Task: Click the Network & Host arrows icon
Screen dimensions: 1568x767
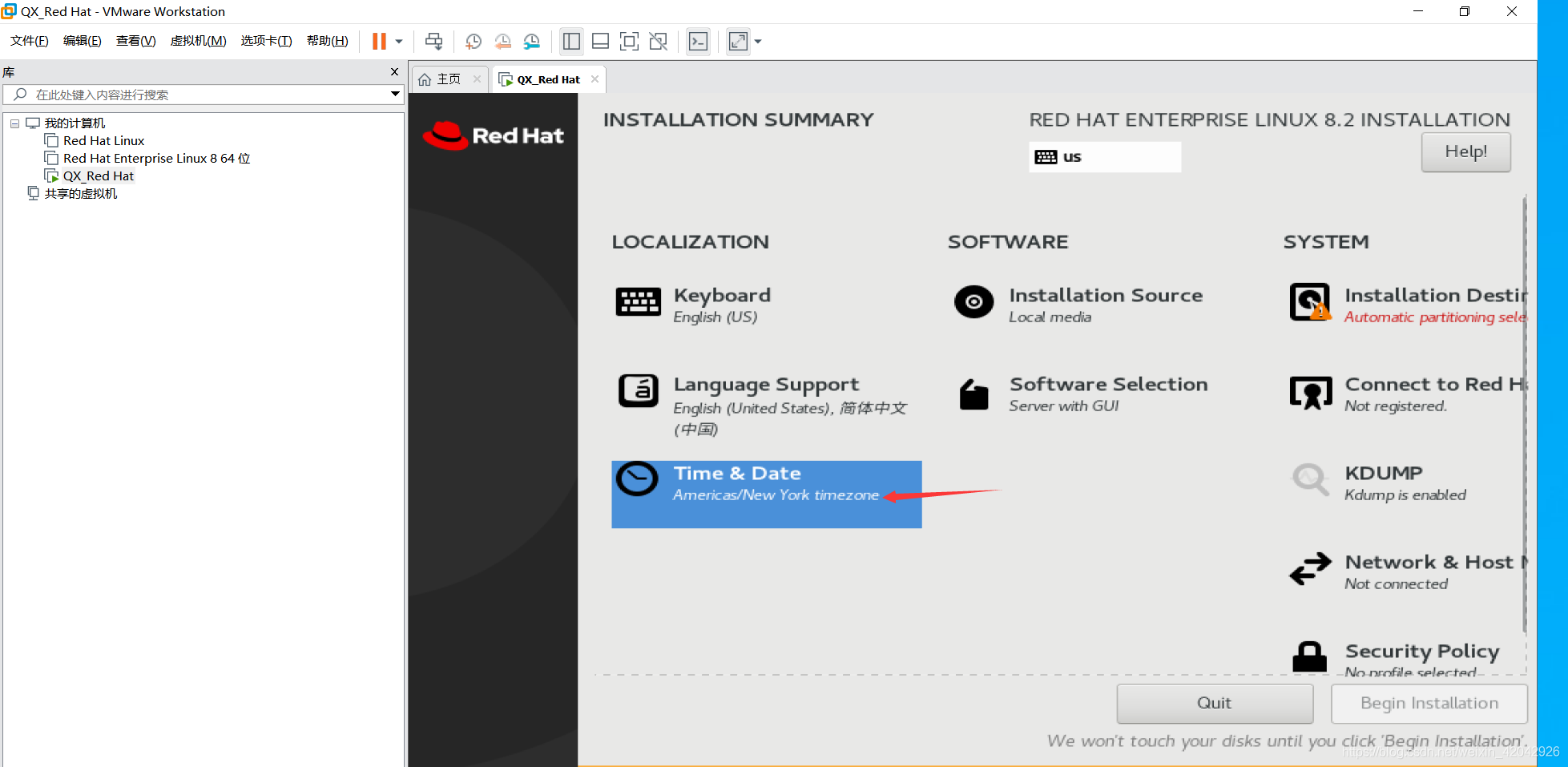Action: pos(1311,569)
